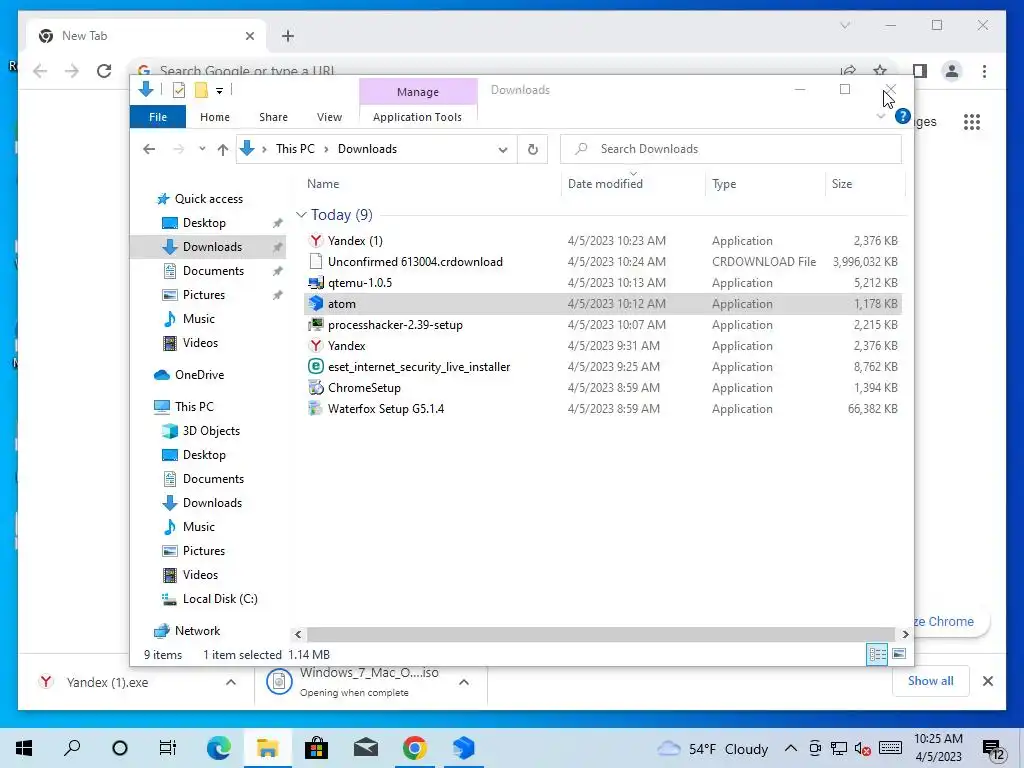This screenshot has height=768, width=1024.
Task: Select the Waterfox Setup G5.1.4 icon
Action: click(316, 408)
